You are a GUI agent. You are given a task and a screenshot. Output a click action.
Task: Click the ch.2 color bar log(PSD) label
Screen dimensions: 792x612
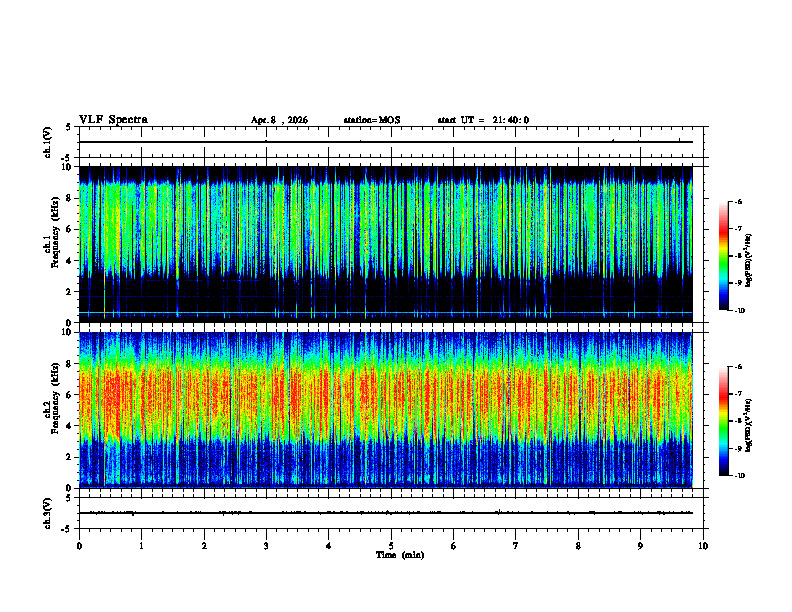tap(750, 426)
